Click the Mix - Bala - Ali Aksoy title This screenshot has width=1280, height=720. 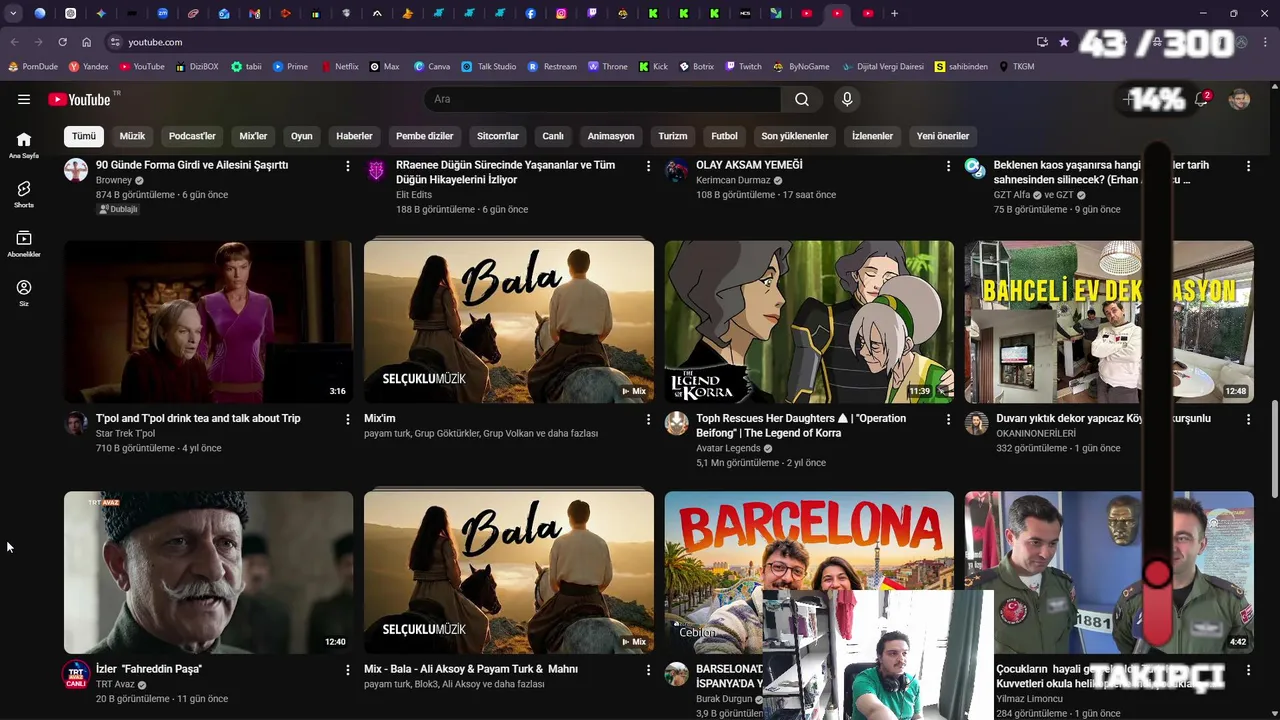click(x=471, y=669)
